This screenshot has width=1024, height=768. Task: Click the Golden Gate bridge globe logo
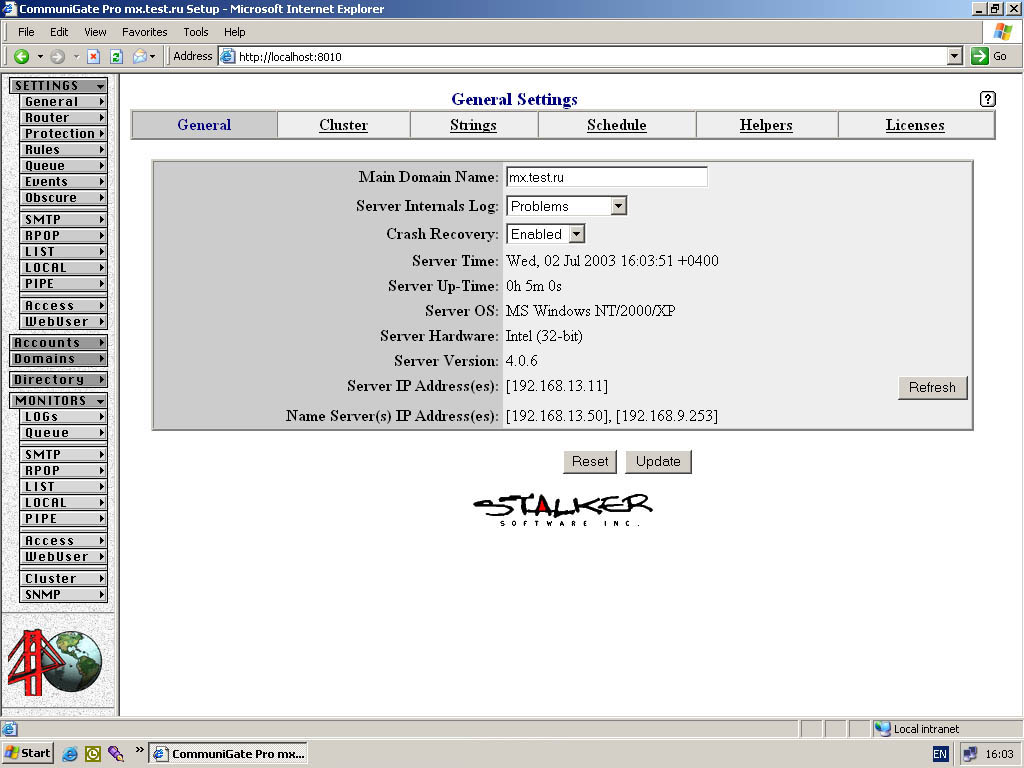click(x=56, y=661)
